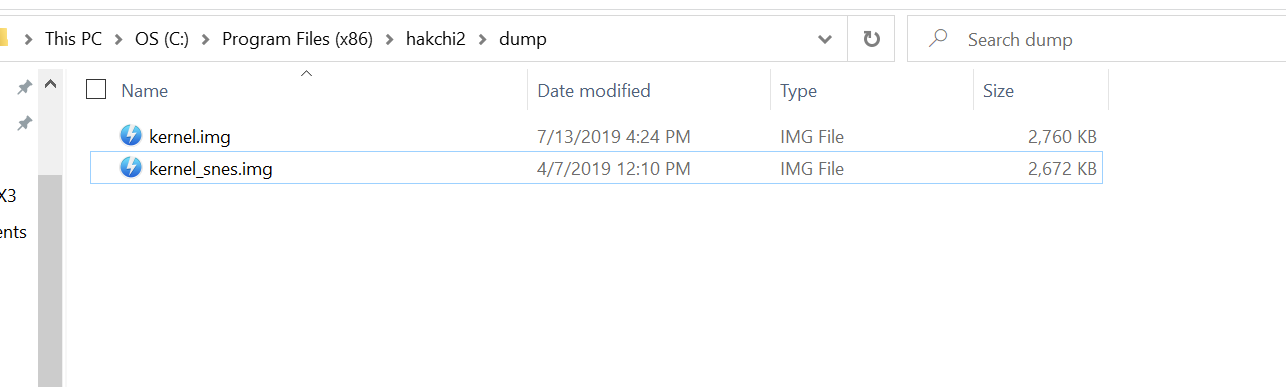Image resolution: width=1286 pixels, height=387 pixels.
Task: Go to OS (C:) in breadcrumb
Action: pyautogui.click(x=162, y=39)
